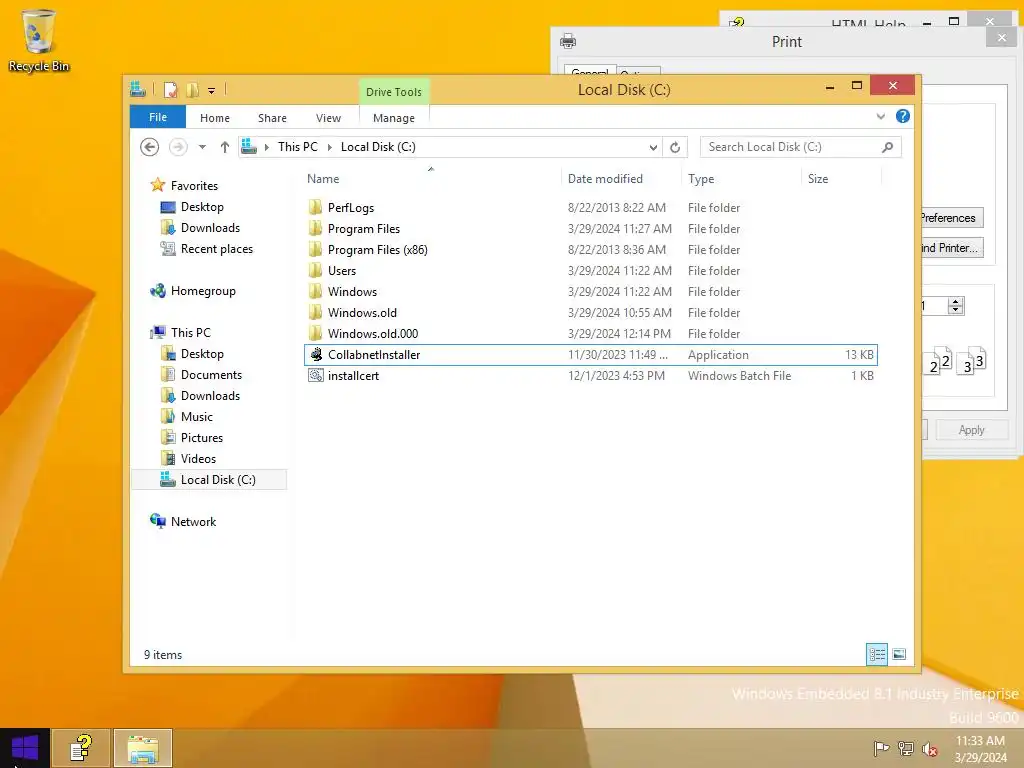Open the Recent locations dropdown arrow
Viewport: 1024px width, 768px height.
(x=202, y=147)
